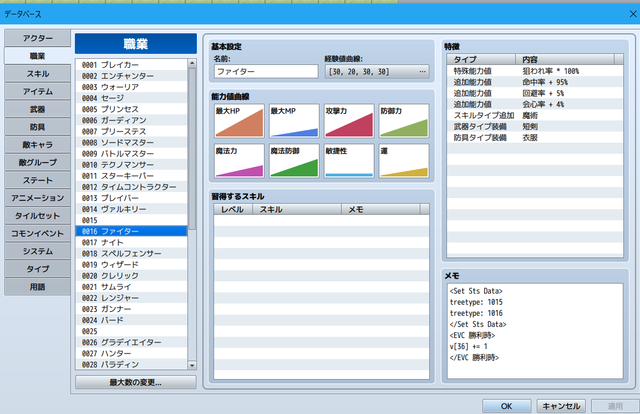Screen dimensions: 640x414
Task: Click the class list scroll down arrow
Action: (192, 365)
